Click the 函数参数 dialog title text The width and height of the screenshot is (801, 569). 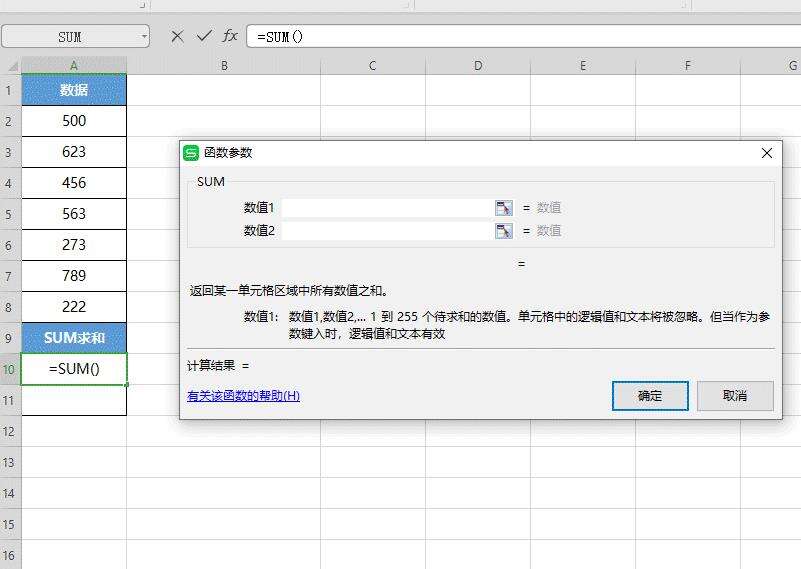[x=228, y=153]
